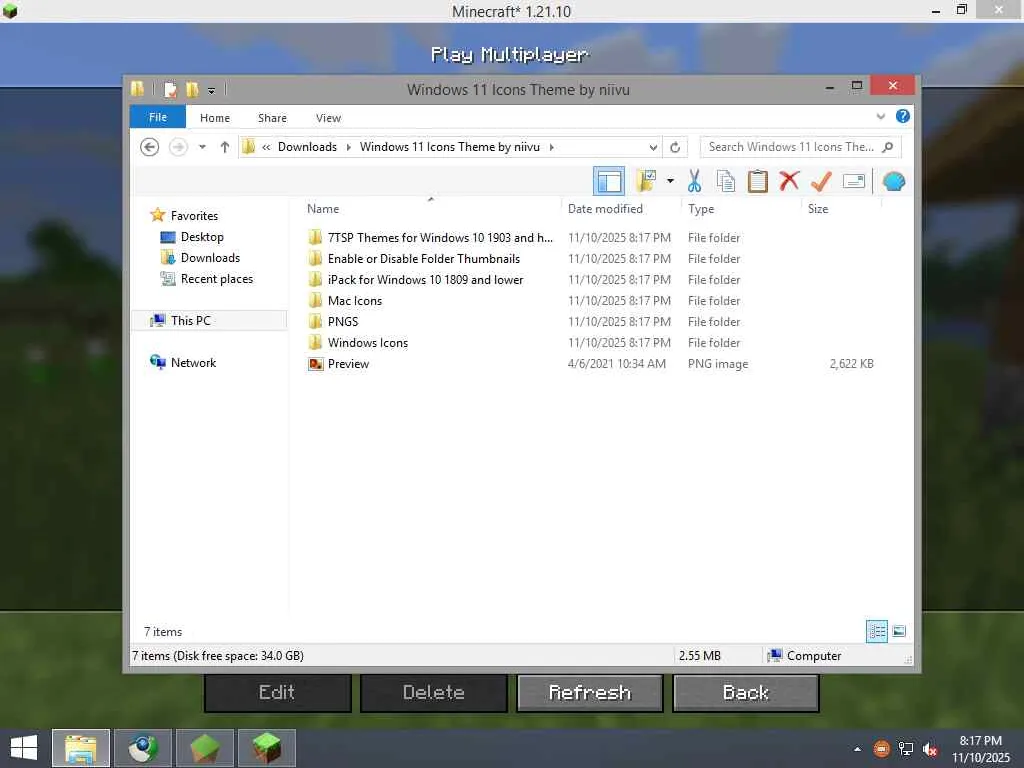Go back with the Back arrow
This screenshot has height=768, width=1024.
150,147
